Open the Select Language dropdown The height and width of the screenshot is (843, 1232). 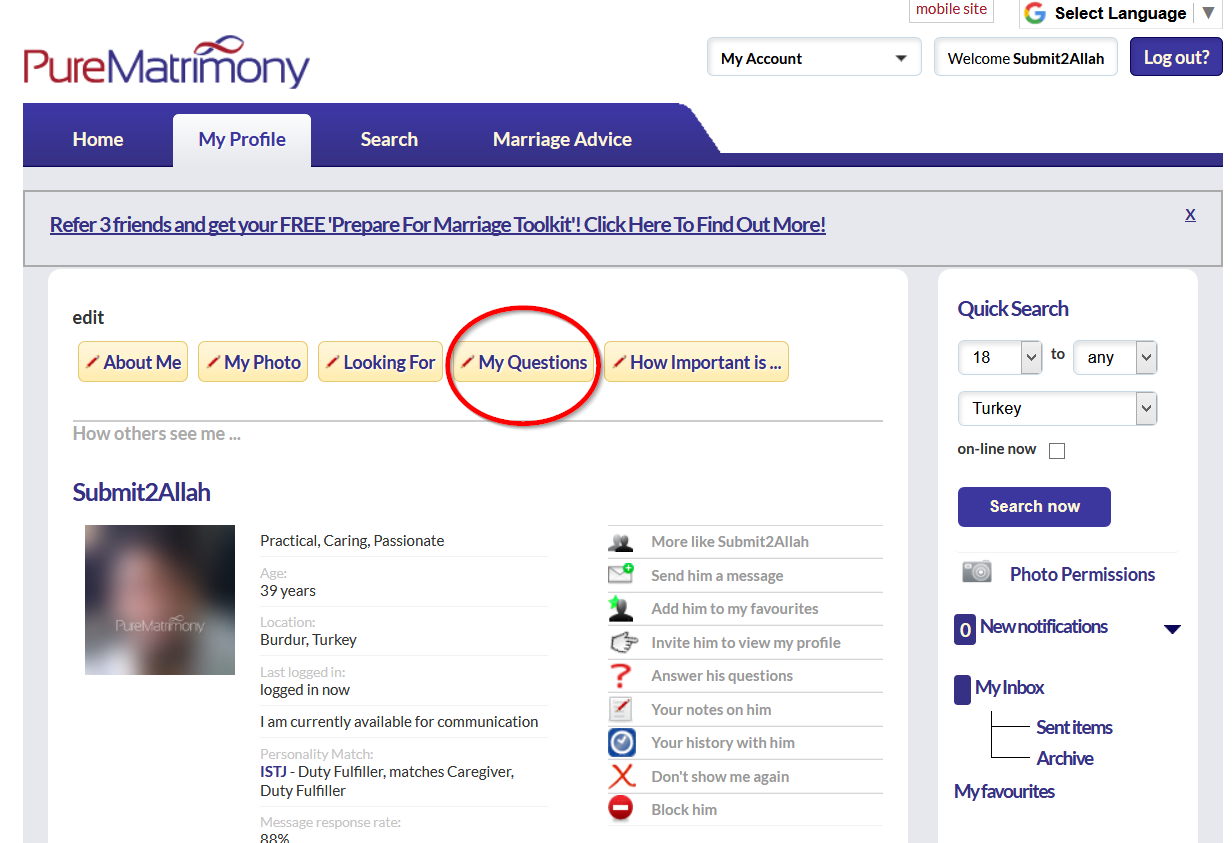click(1120, 13)
